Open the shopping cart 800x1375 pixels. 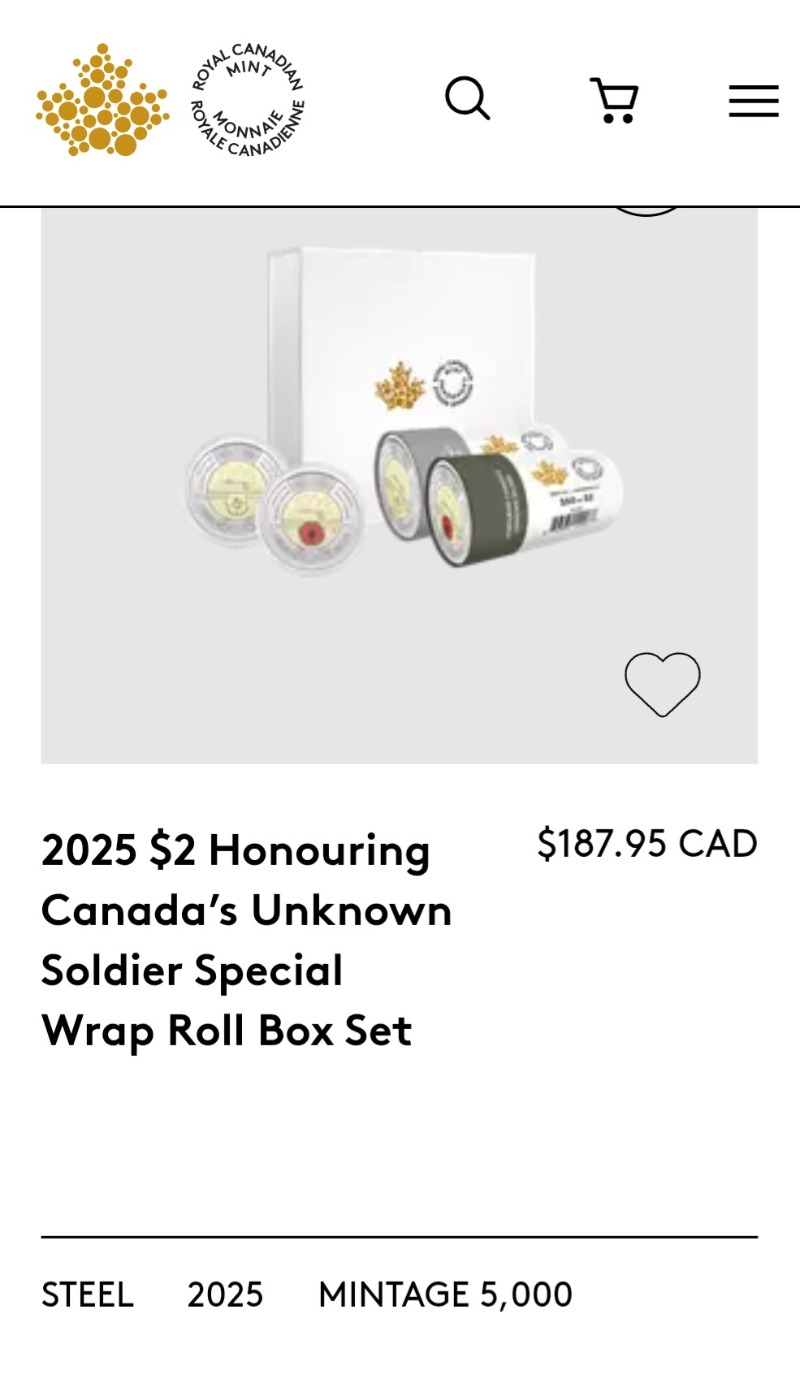click(x=614, y=100)
